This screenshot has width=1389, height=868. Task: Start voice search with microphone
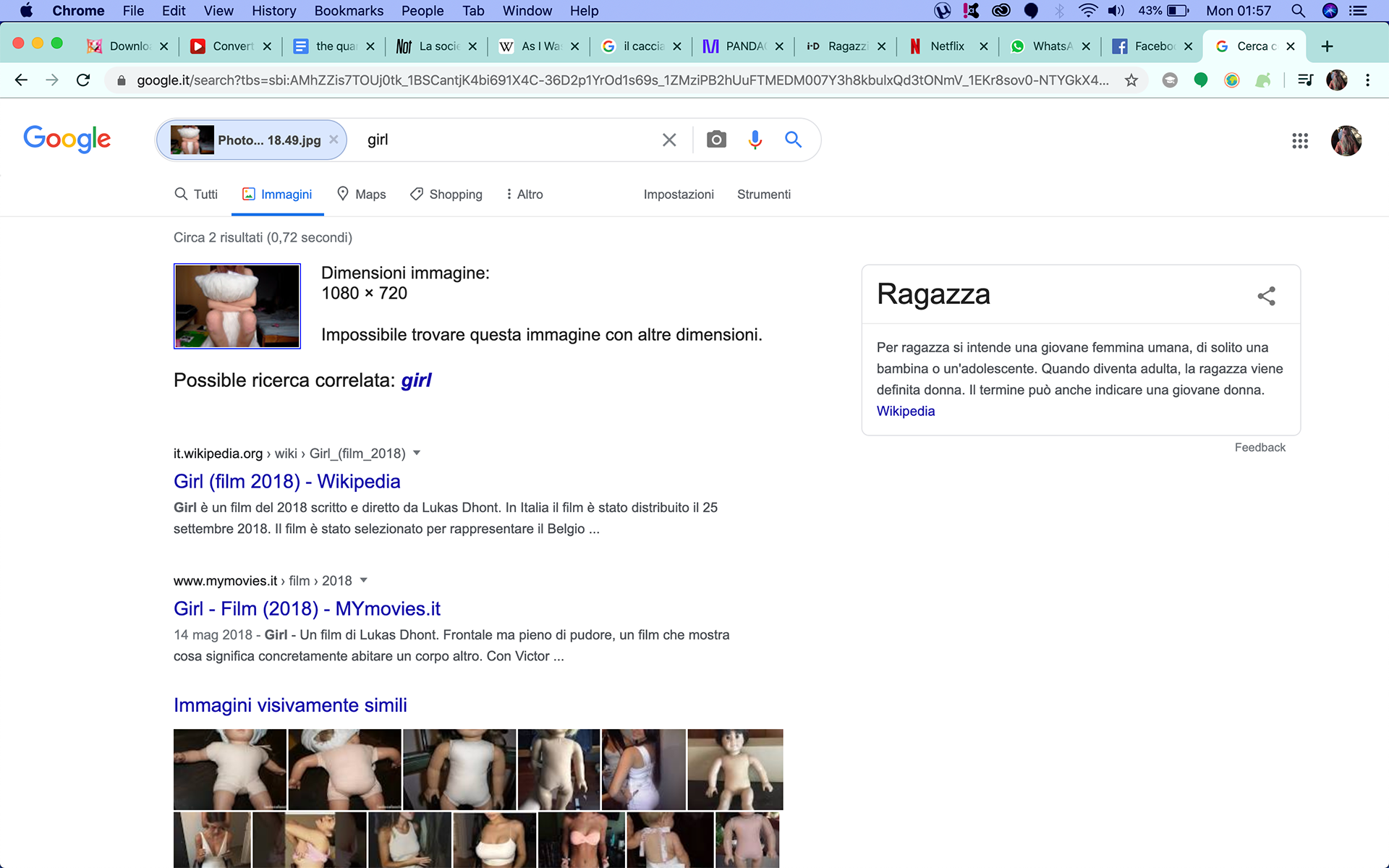755,140
